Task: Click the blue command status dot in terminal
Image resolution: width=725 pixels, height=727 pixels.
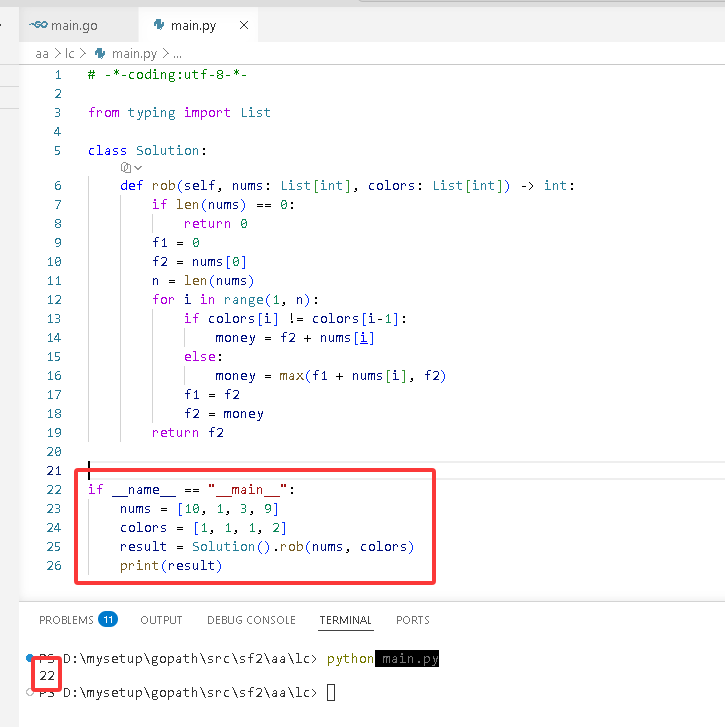Action: click(30, 657)
